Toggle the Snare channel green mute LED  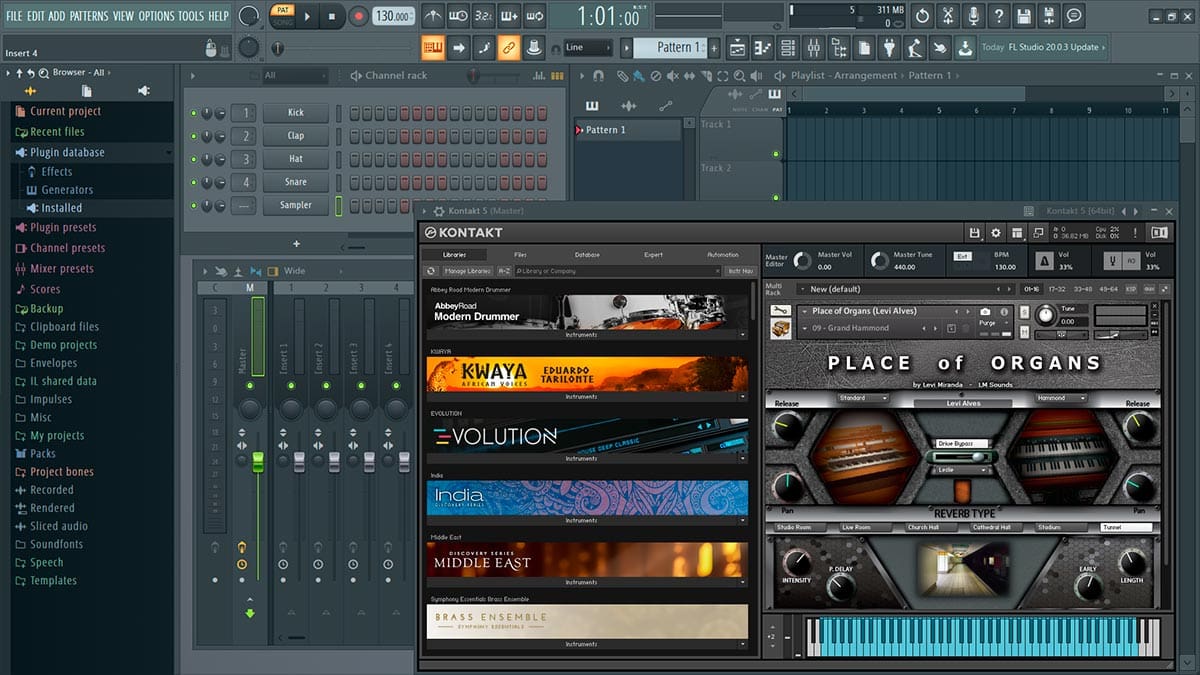[194, 182]
